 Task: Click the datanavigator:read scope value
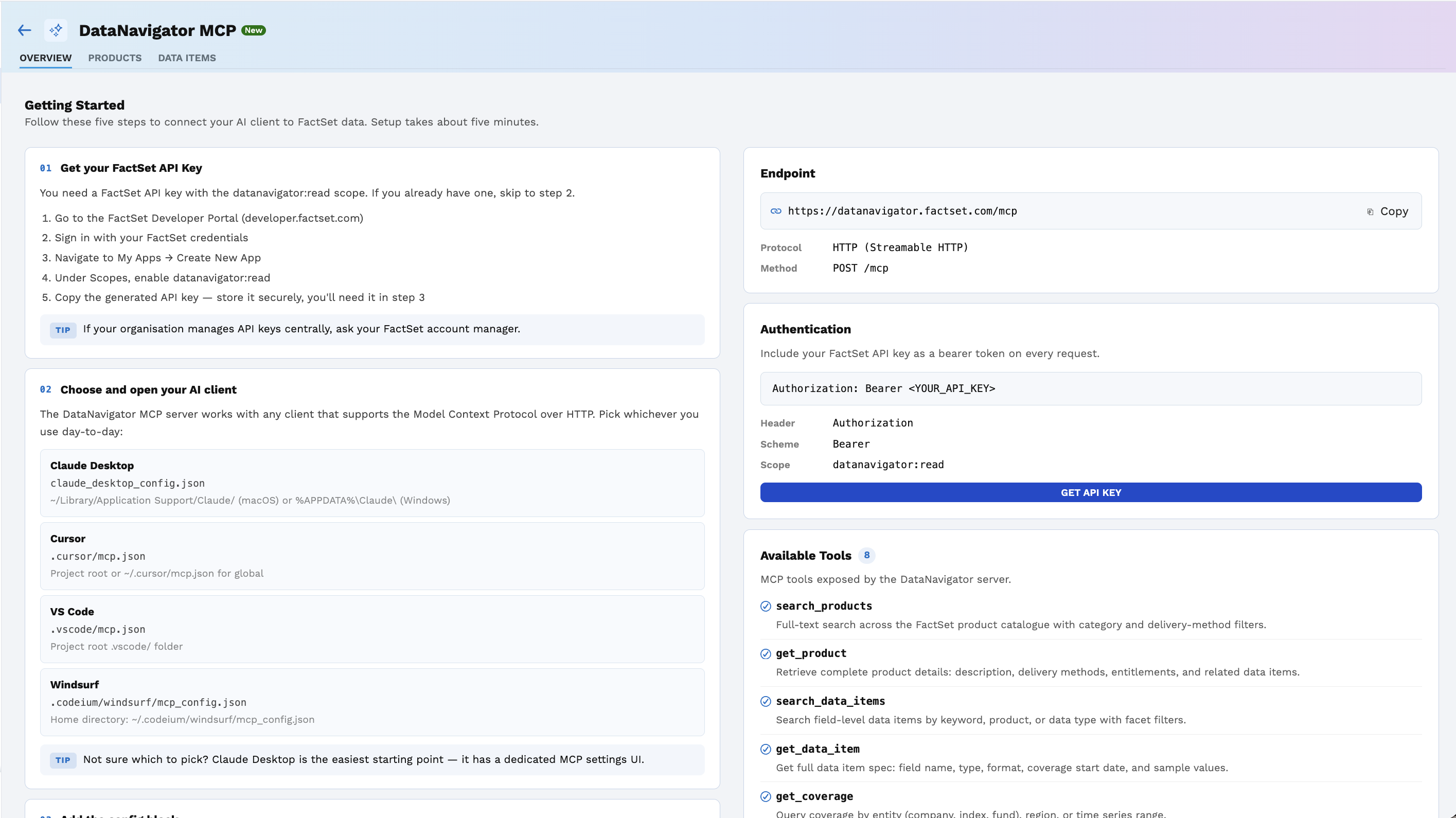[x=888, y=465]
